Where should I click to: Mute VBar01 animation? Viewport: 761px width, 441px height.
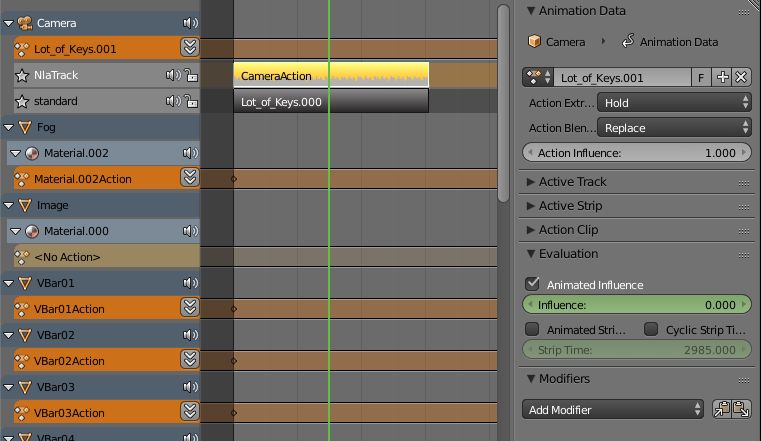click(x=190, y=283)
